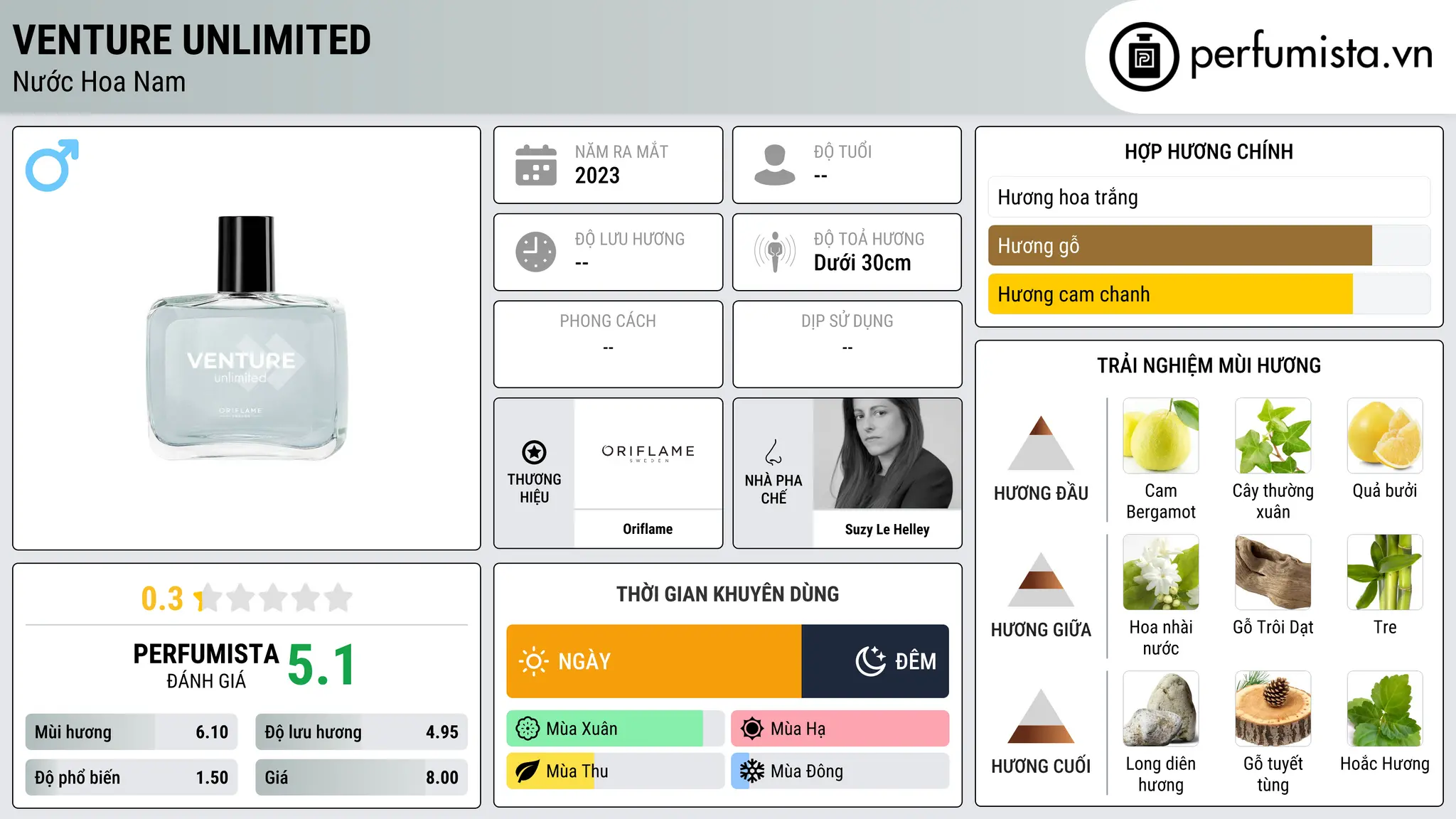The image size is (1456, 819).
Task: Click the Oriflame Sweden brand logo
Action: (648, 453)
